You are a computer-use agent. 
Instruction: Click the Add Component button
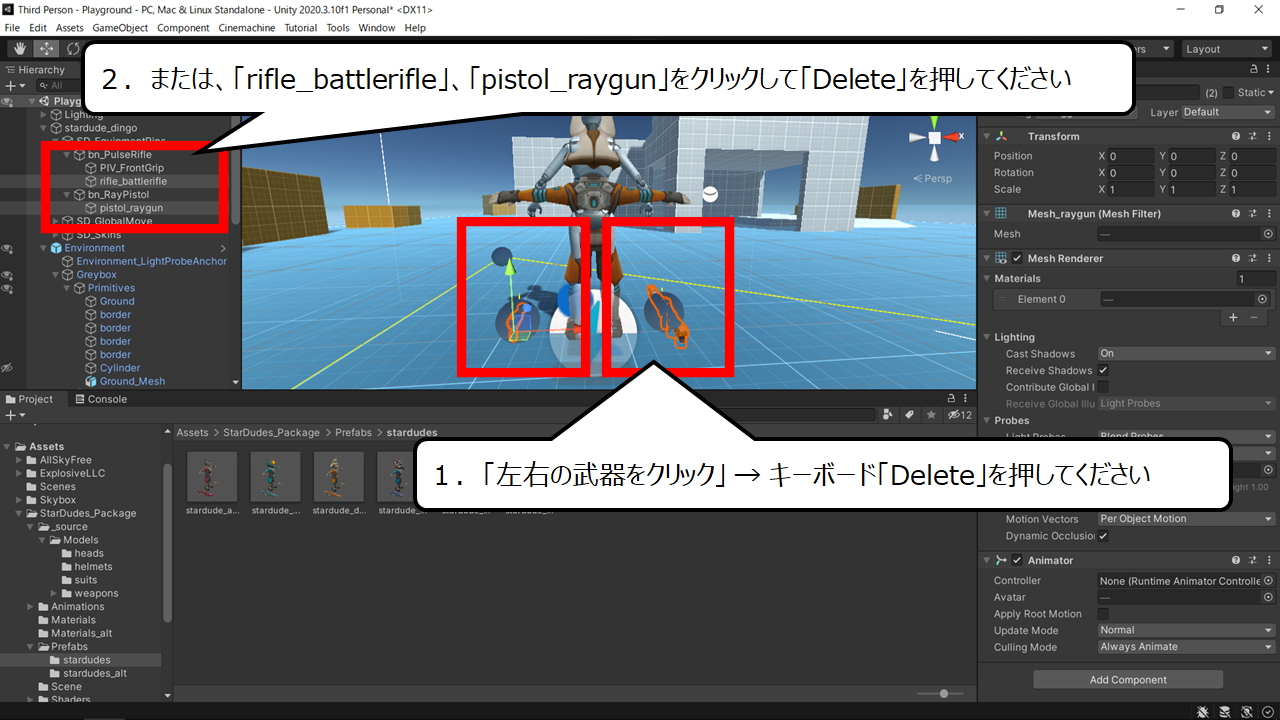1128,680
